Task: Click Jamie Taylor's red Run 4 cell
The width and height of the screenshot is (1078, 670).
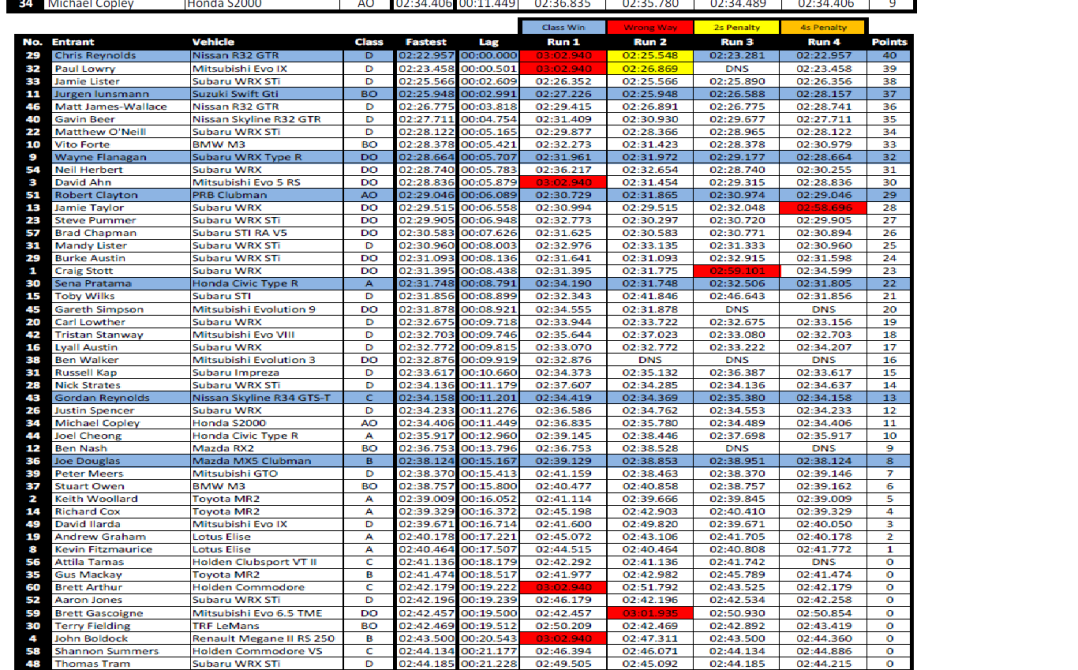Action: [823, 207]
